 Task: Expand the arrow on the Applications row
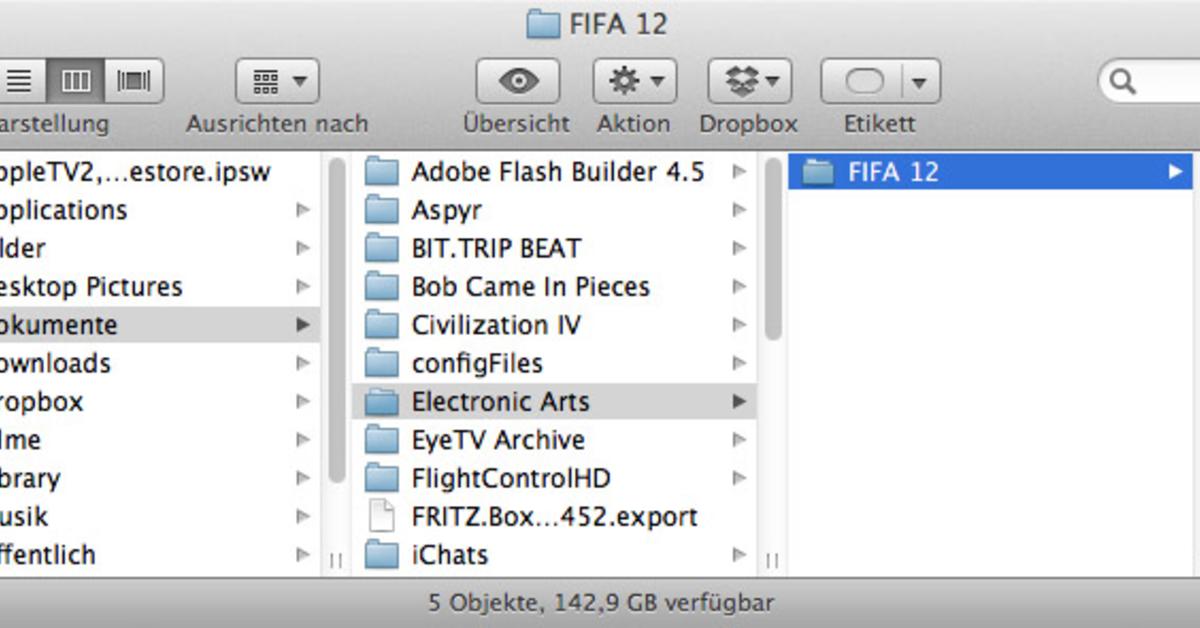click(x=302, y=210)
